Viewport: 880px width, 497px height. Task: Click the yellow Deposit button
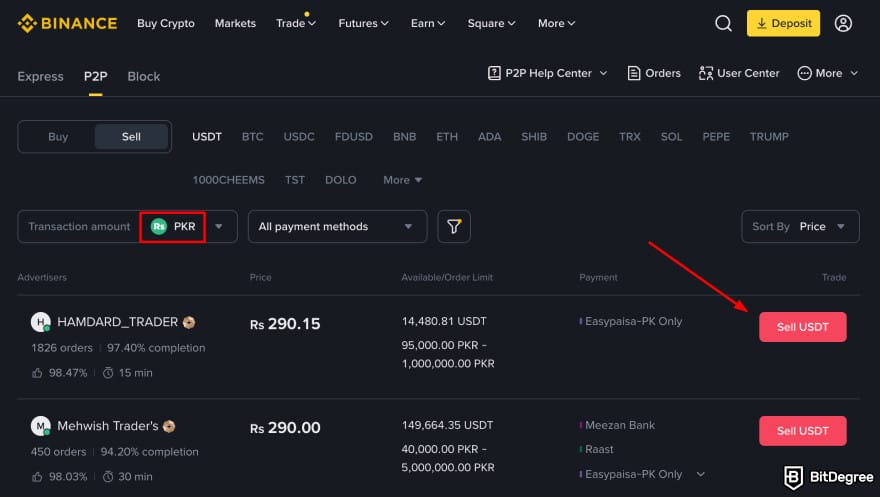[x=783, y=24]
